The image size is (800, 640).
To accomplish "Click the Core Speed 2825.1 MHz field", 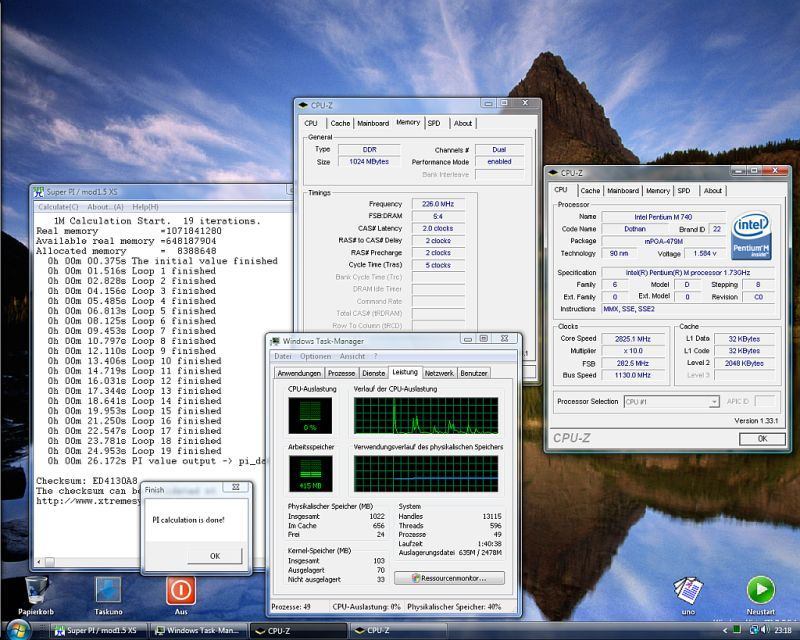I will tap(633, 339).
